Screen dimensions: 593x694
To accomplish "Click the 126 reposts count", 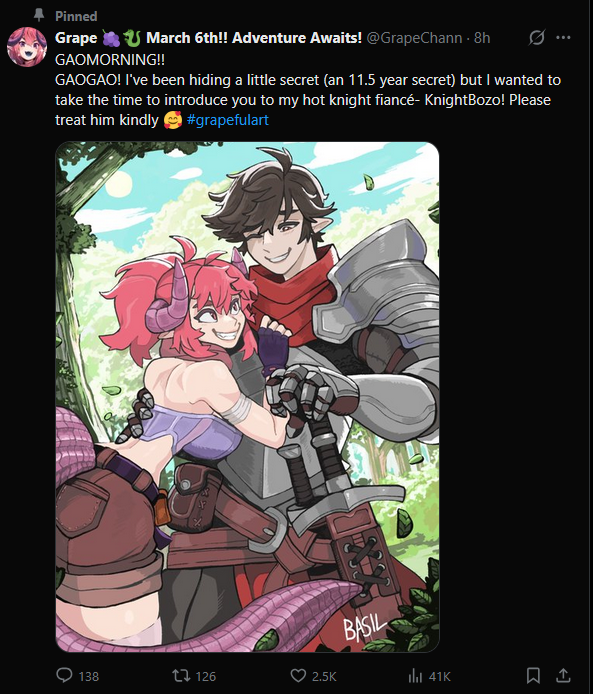I will [x=206, y=676].
